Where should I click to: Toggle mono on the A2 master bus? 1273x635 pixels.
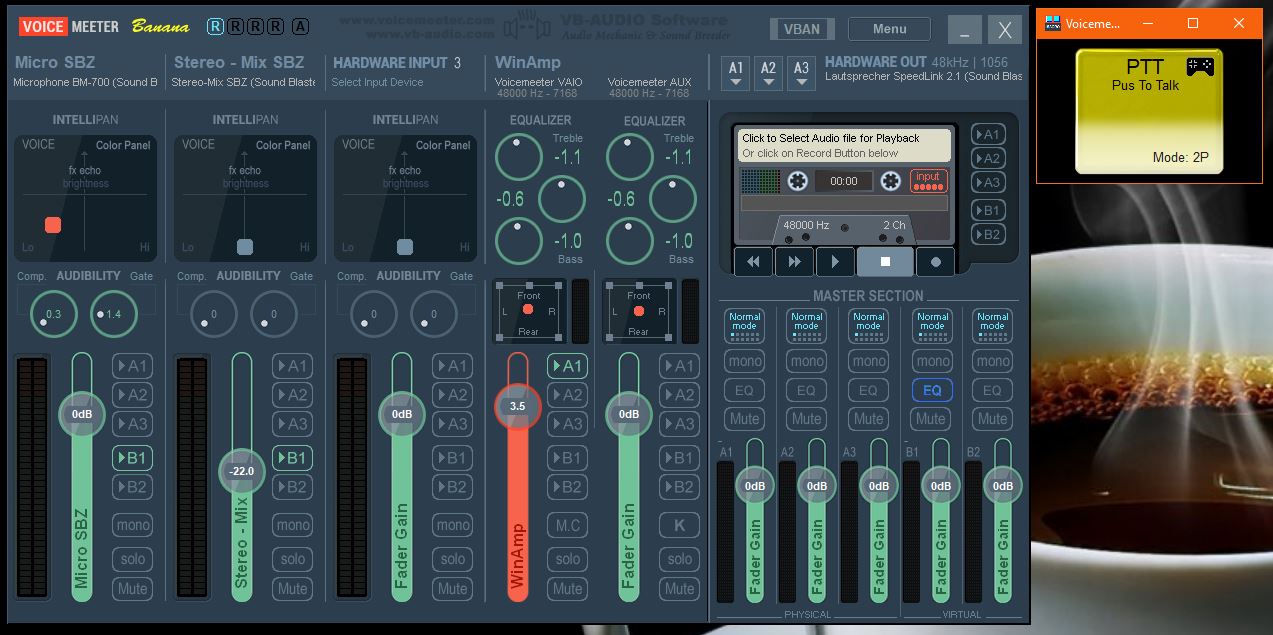[x=806, y=361]
